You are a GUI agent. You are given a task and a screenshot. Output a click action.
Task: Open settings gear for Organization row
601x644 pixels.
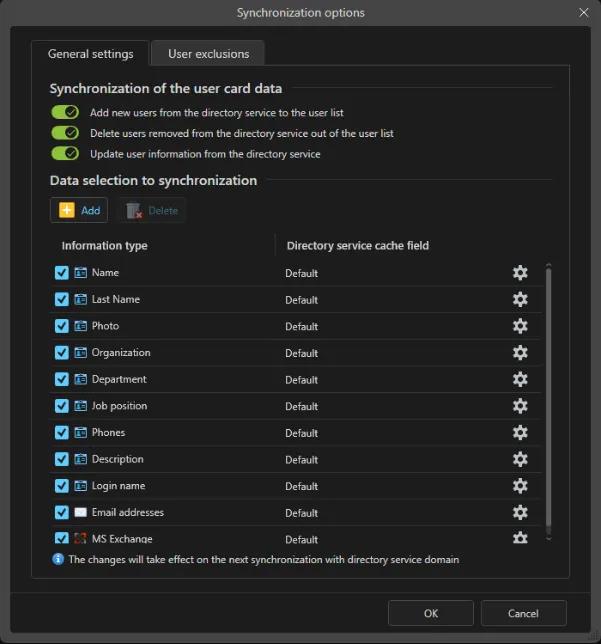coord(520,353)
